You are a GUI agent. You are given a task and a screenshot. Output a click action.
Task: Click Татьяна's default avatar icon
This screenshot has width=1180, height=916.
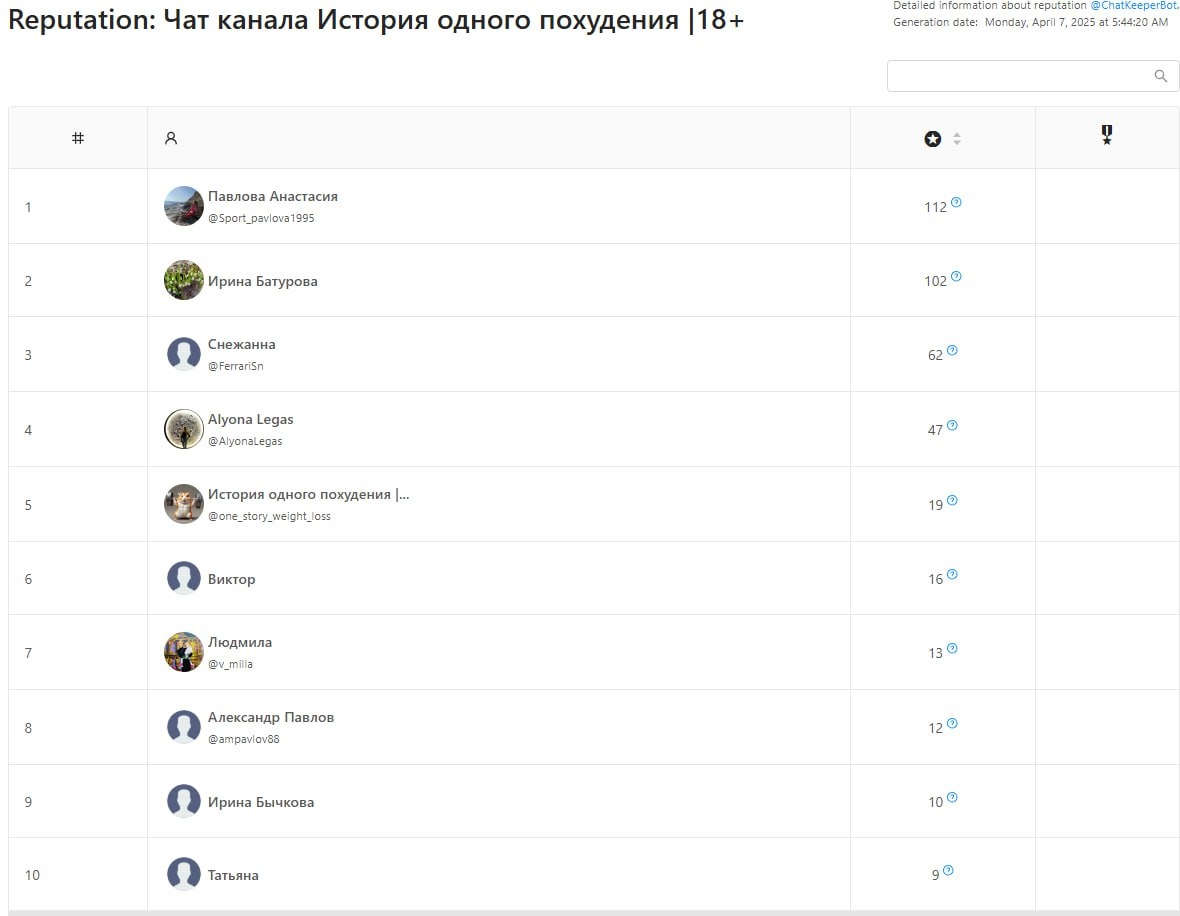(x=184, y=874)
